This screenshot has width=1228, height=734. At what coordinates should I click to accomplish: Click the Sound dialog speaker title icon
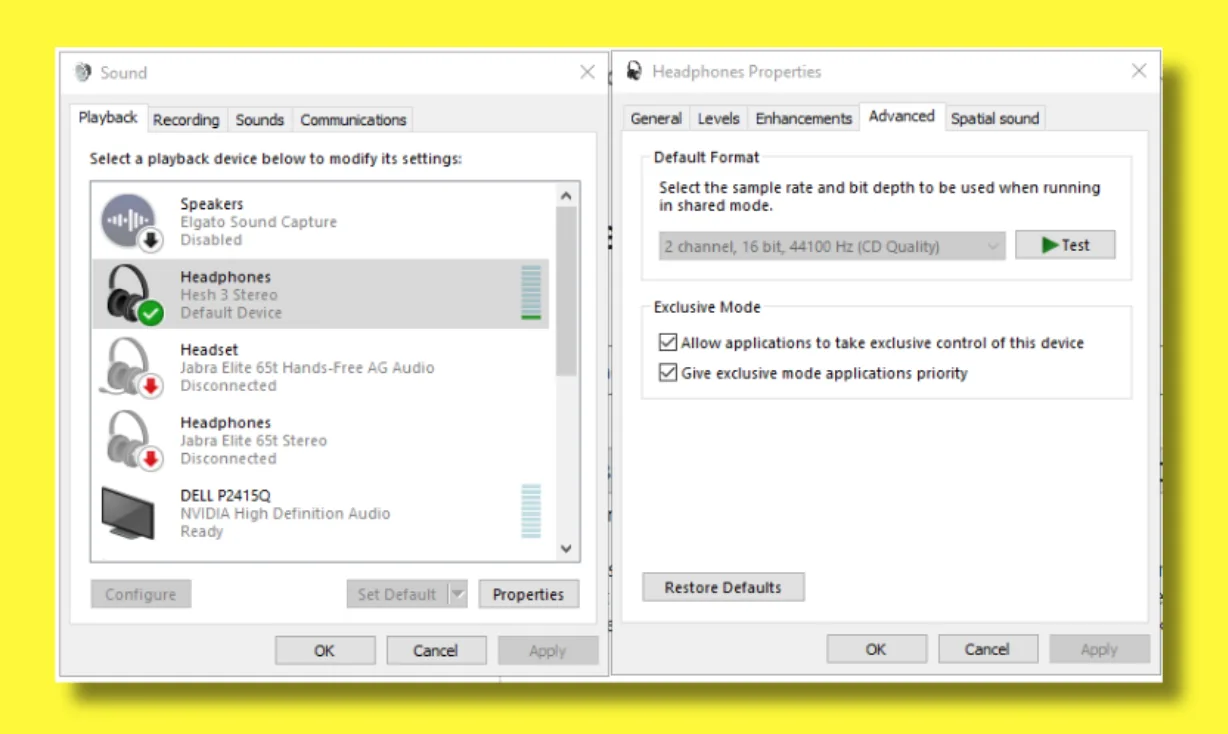coord(83,71)
